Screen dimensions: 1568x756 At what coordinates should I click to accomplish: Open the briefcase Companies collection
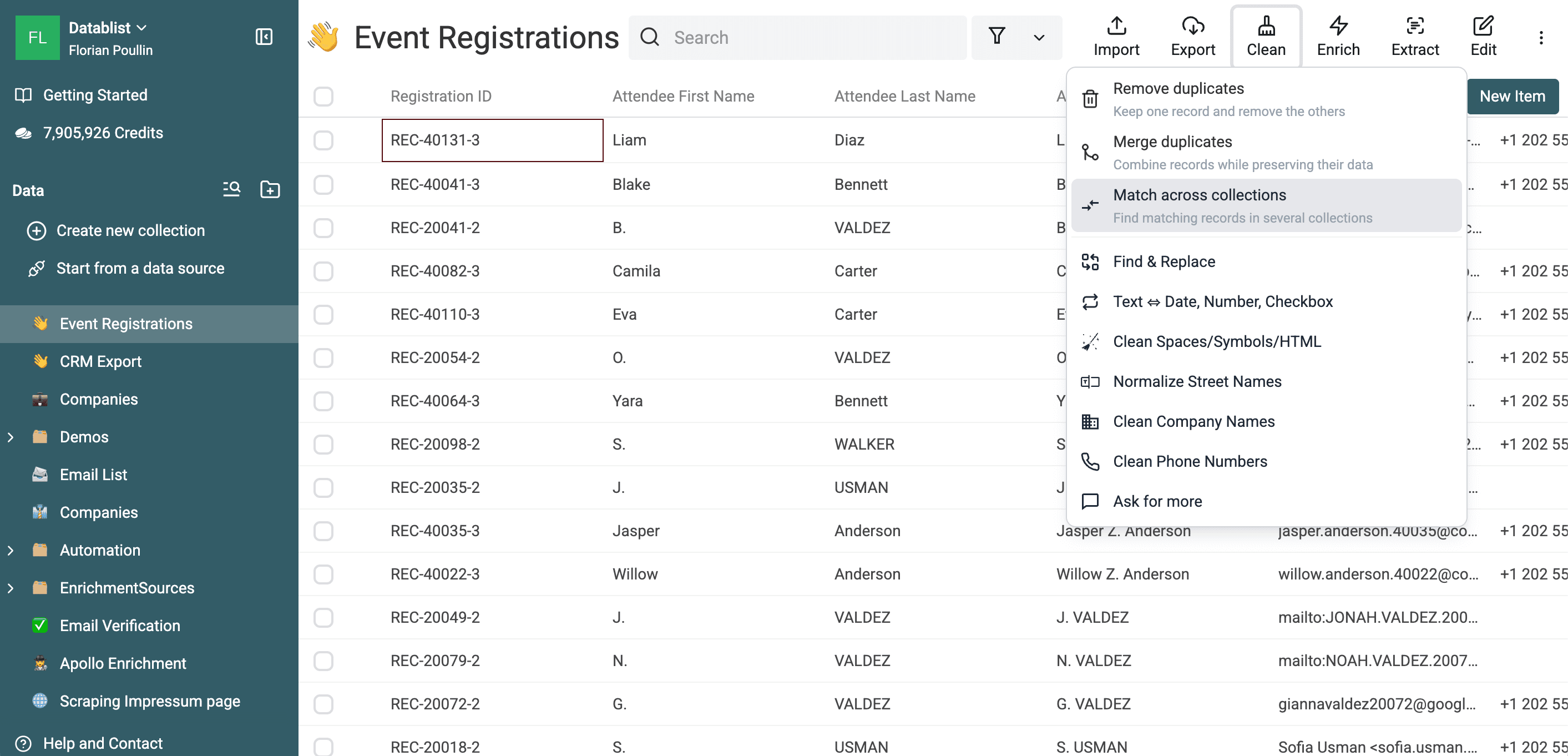point(149,399)
